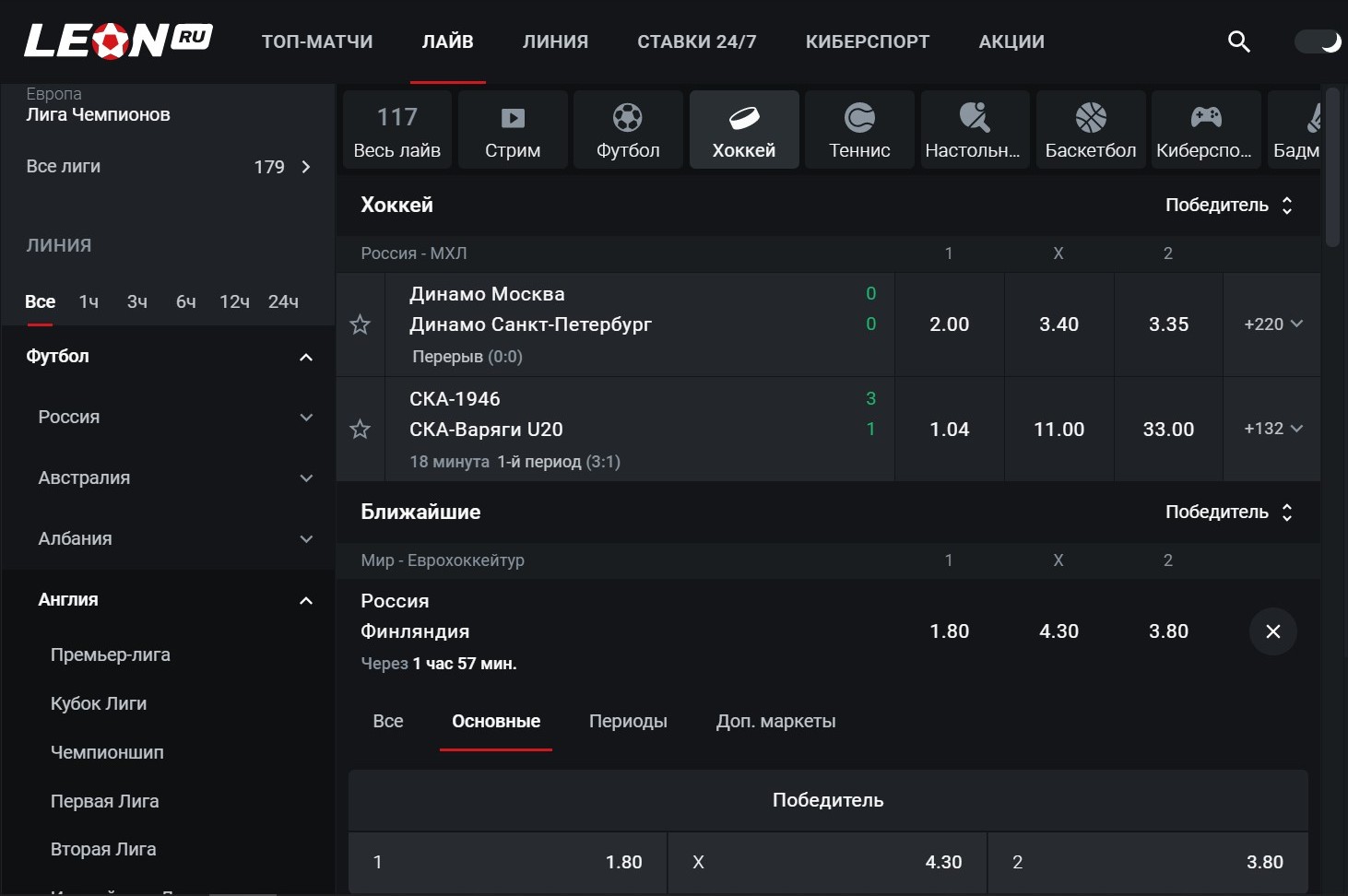Select the Настольн... table tennis category

pos(975,130)
